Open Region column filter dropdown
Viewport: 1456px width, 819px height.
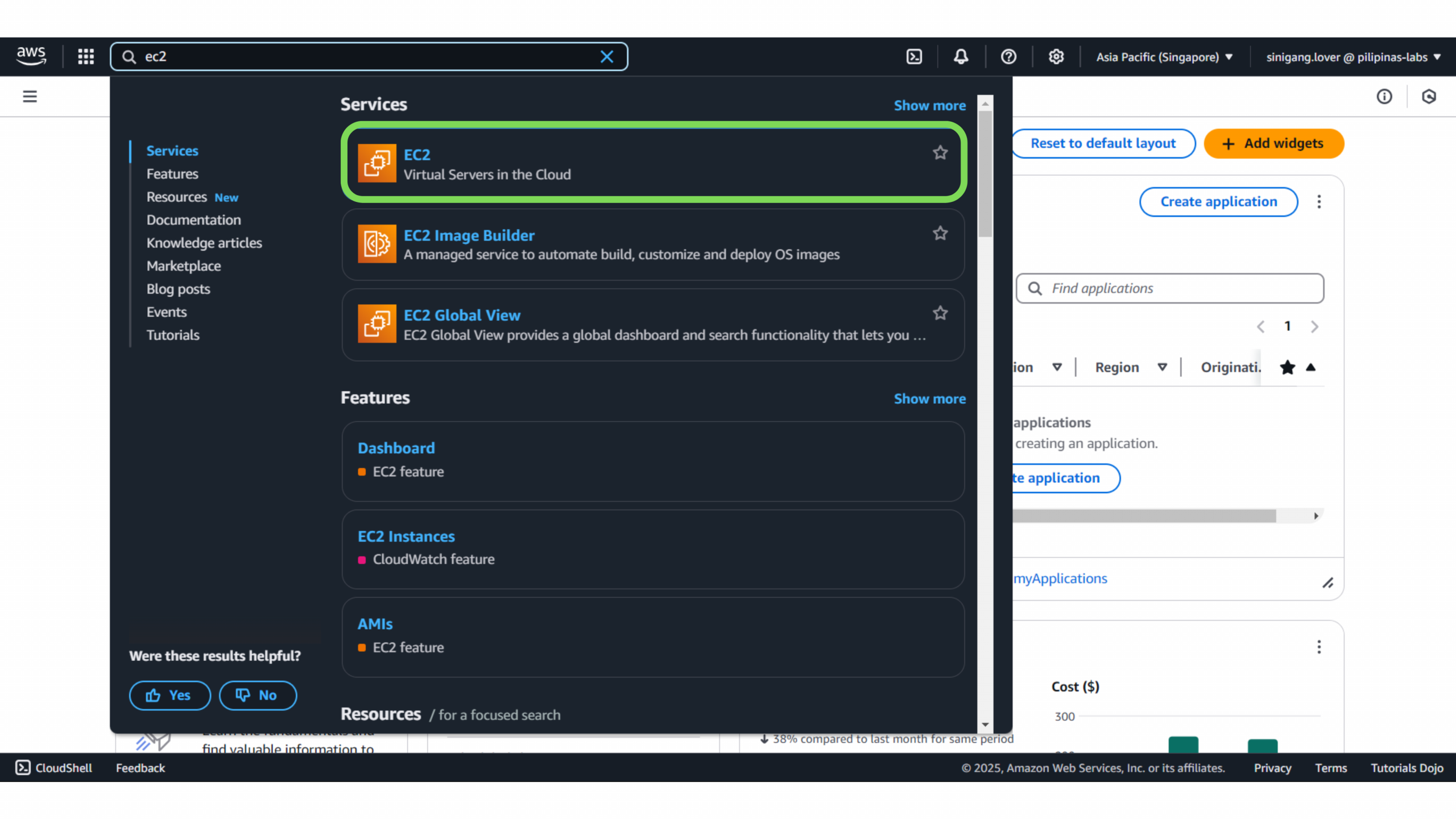pyautogui.click(x=1163, y=367)
